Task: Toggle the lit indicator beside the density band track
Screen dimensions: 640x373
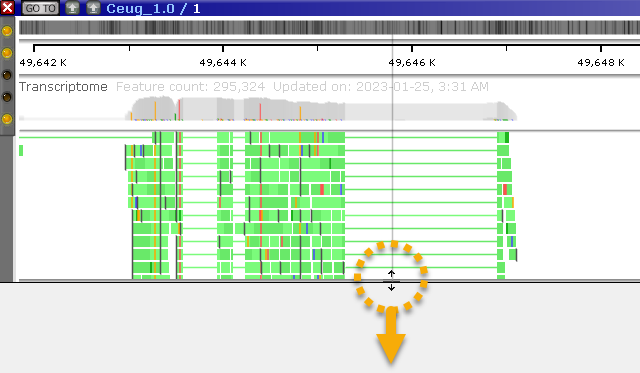Action: (7, 31)
